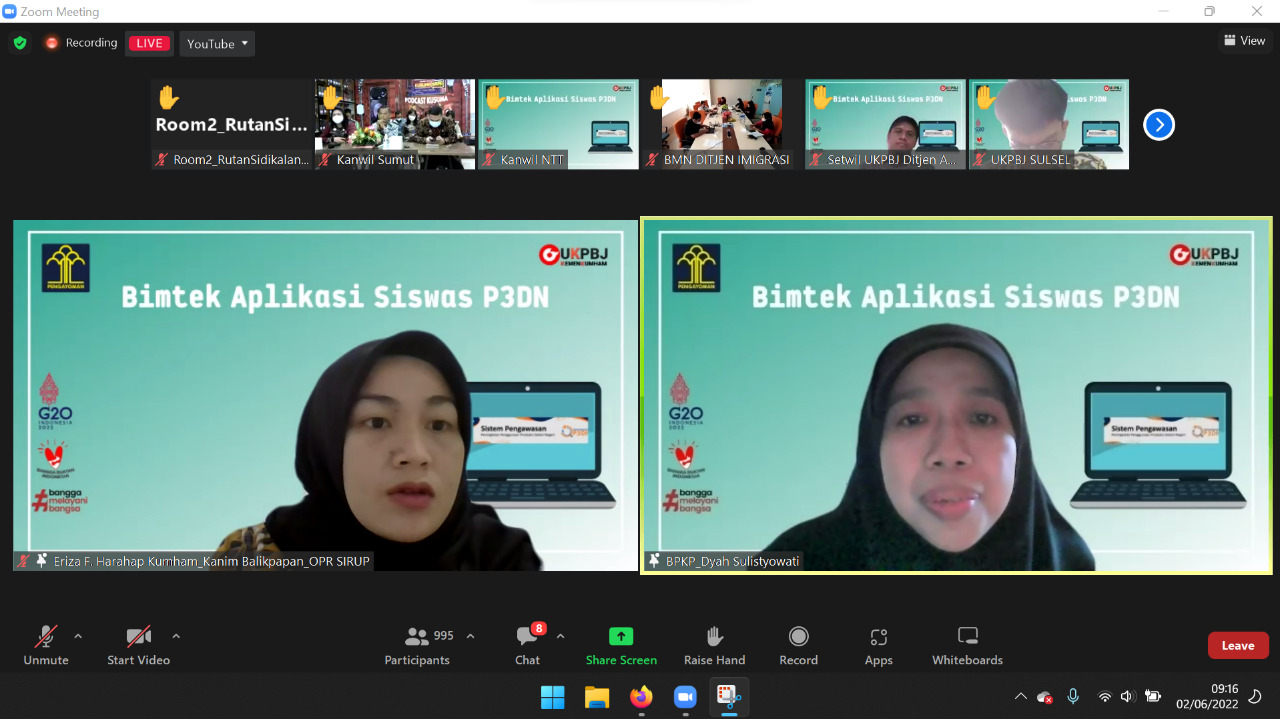
Task: Start Video with the camera toggle
Action: point(138,637)
